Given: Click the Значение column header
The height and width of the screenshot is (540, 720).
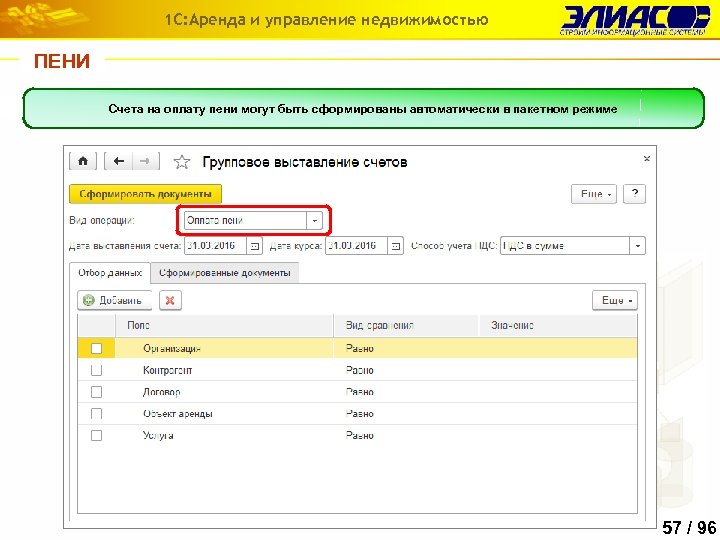Looking at the screenshot, I should point(558,326).
